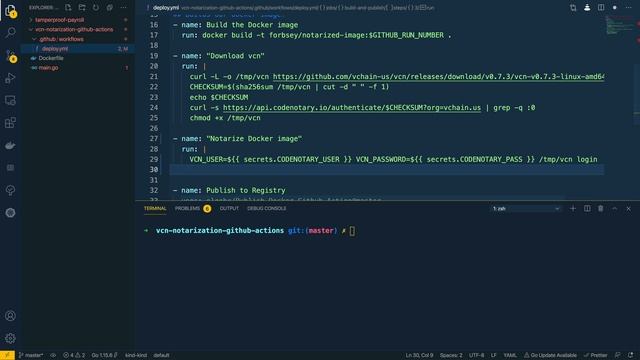The height and width of the screenshot is (360, 640).
Task: Open Remote Explorer in activity bar
Action: pos(10,100)
